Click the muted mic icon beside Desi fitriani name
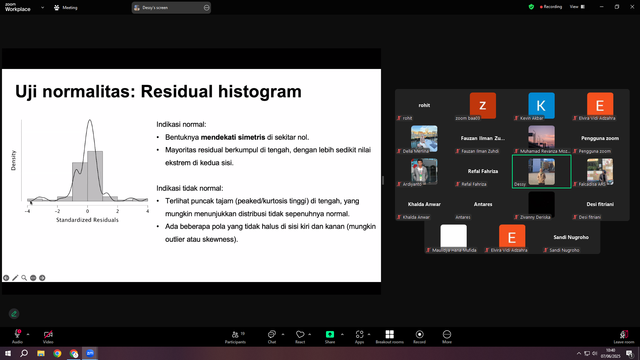The image size is (640, 360). pos(575,217)
